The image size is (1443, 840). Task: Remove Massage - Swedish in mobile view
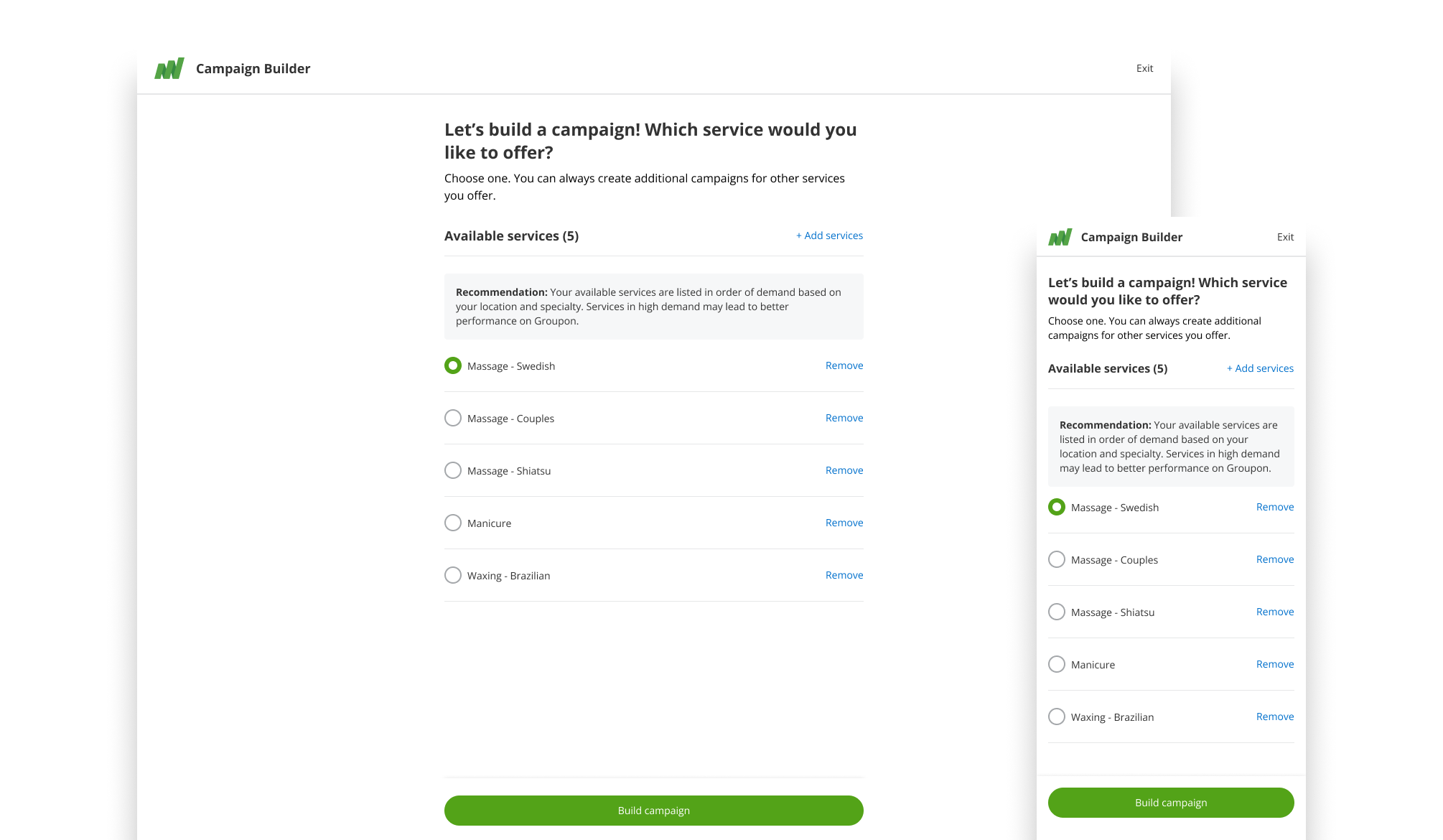coord(1275,507)
